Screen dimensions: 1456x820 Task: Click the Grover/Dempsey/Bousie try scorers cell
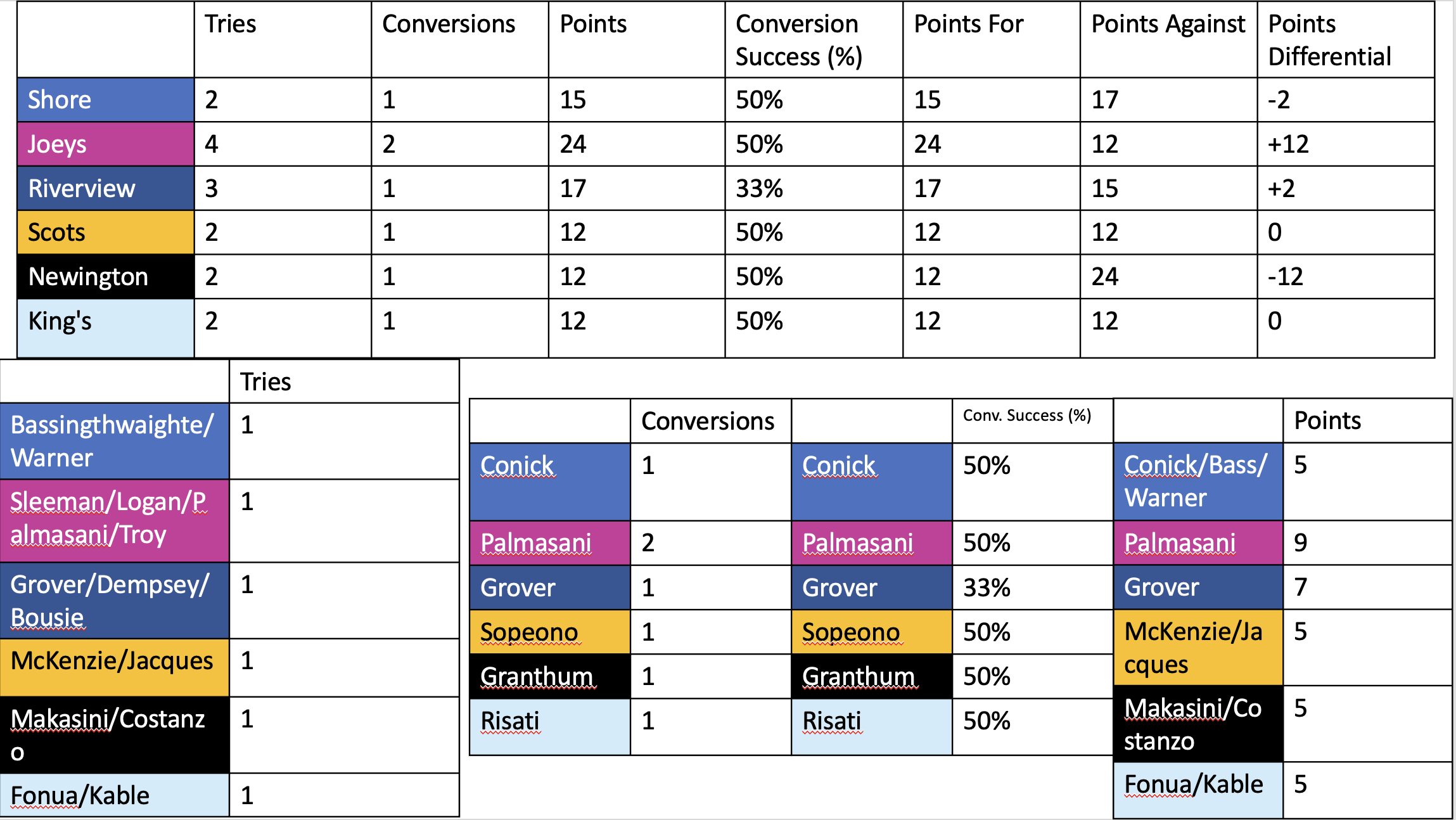pyautogui.click(x=114, y=601)
